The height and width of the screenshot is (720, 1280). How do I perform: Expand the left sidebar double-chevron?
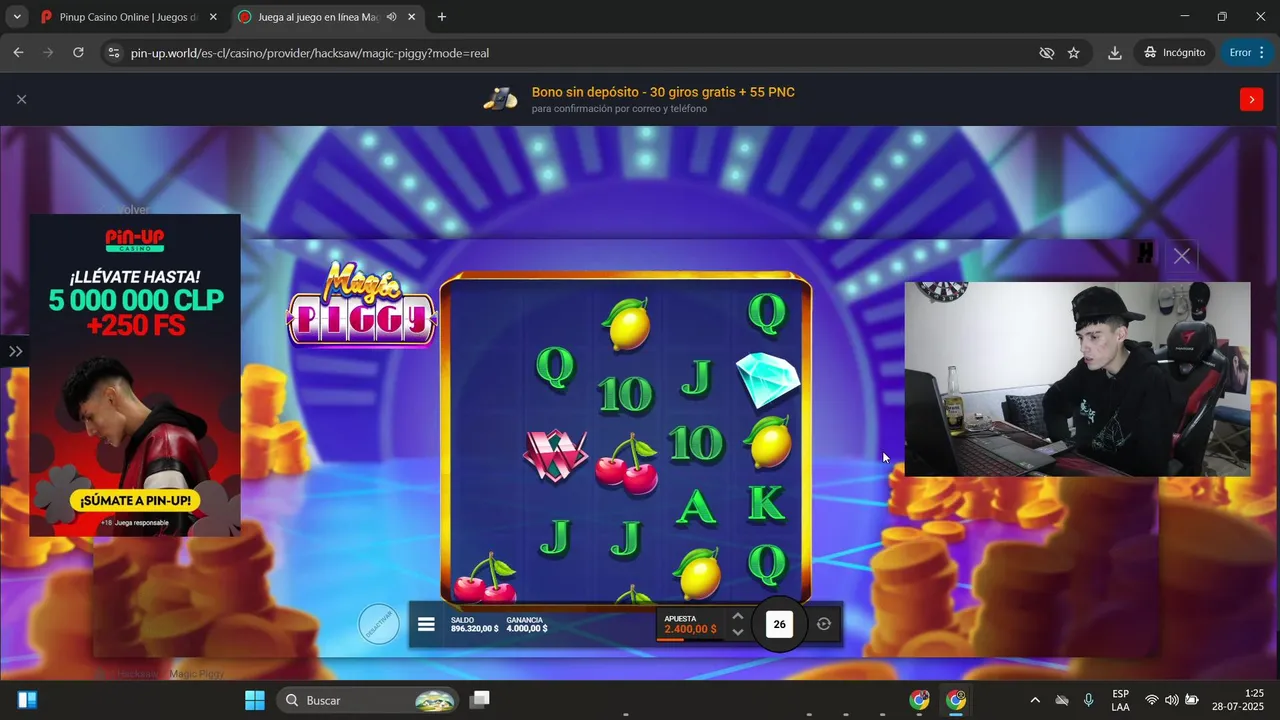pyautogui.click(x=15, y=351)
